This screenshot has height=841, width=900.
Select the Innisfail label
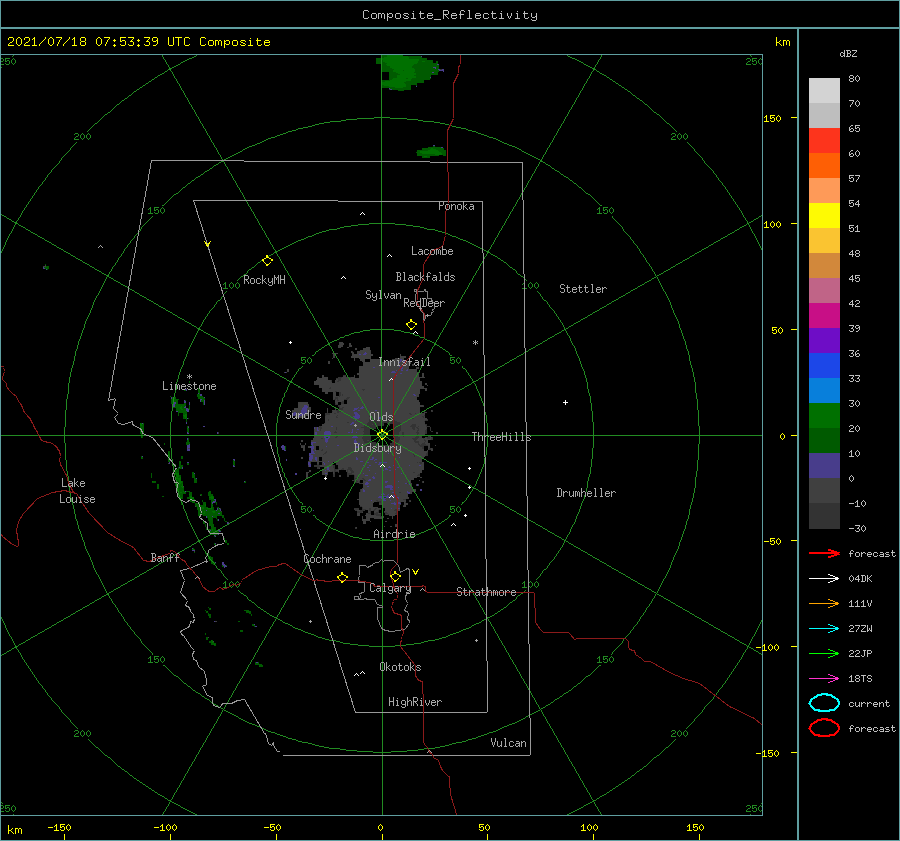(x=404, y=362)
